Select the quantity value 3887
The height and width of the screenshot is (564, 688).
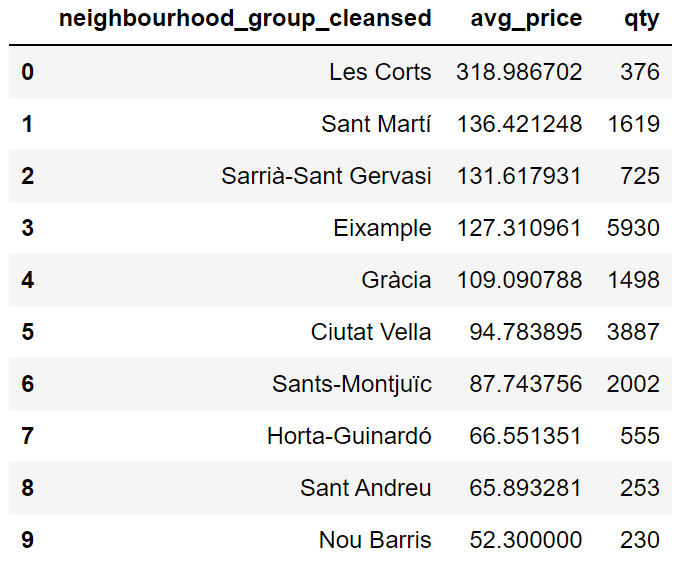coord(632,332)
